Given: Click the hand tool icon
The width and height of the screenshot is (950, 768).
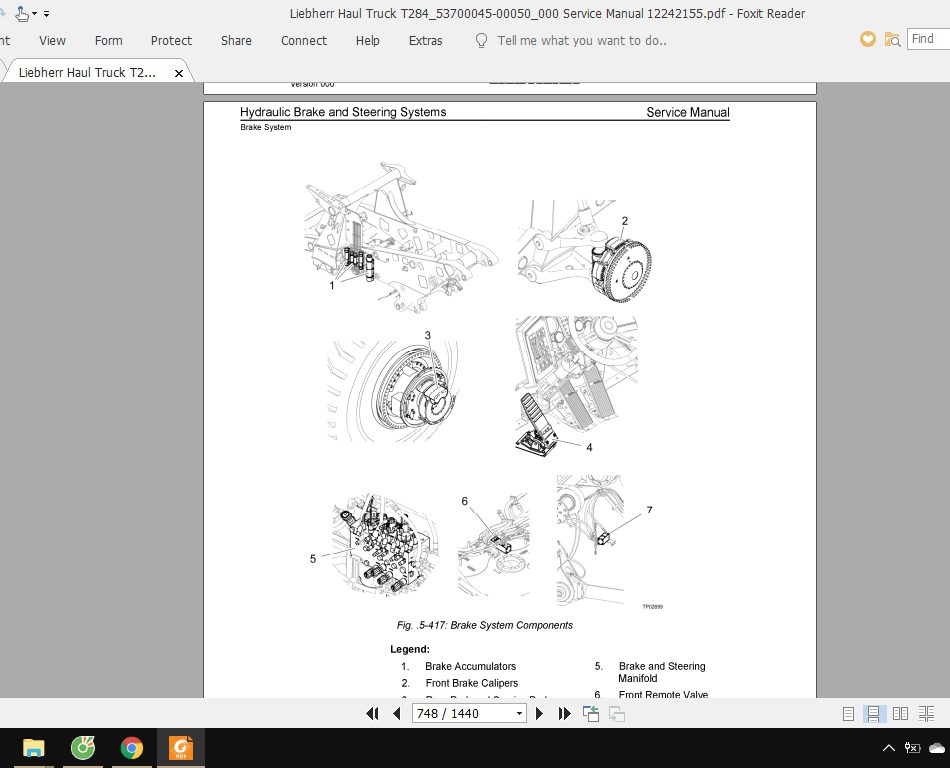Looking at the screenshot, I should tap(21, 13).
